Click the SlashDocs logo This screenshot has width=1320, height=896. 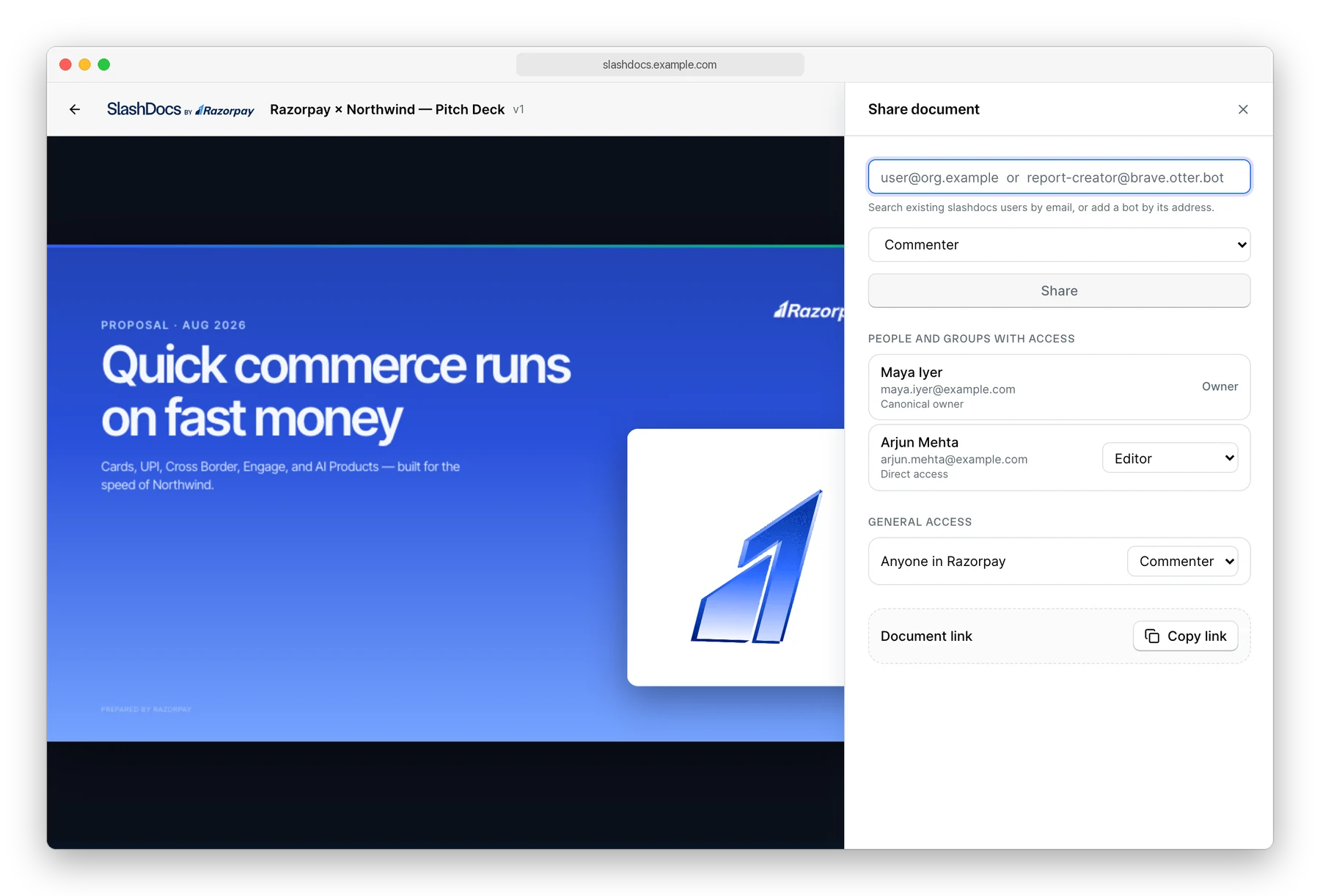144,109
